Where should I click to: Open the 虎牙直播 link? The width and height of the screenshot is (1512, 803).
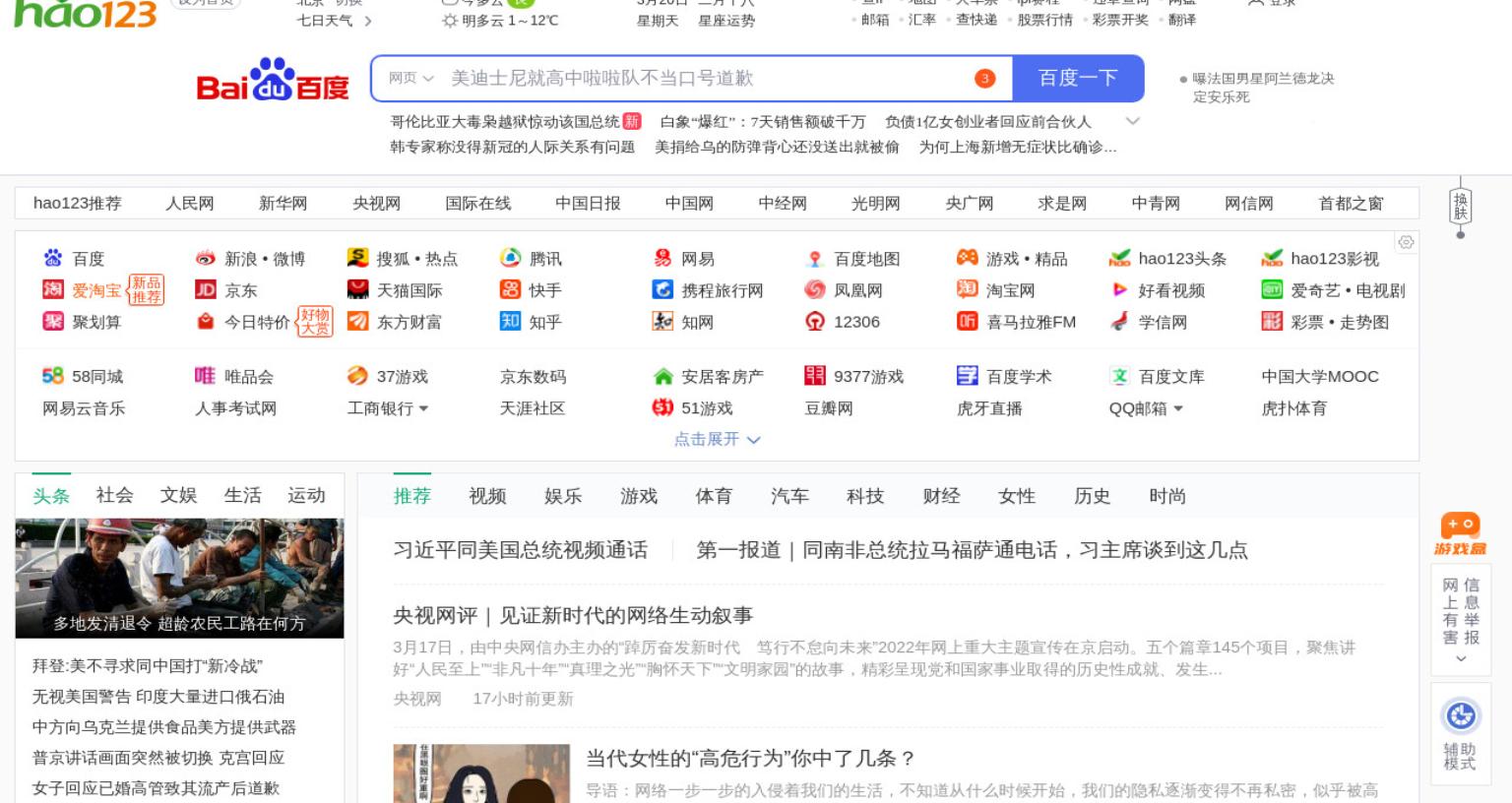[x=989, y=408]
